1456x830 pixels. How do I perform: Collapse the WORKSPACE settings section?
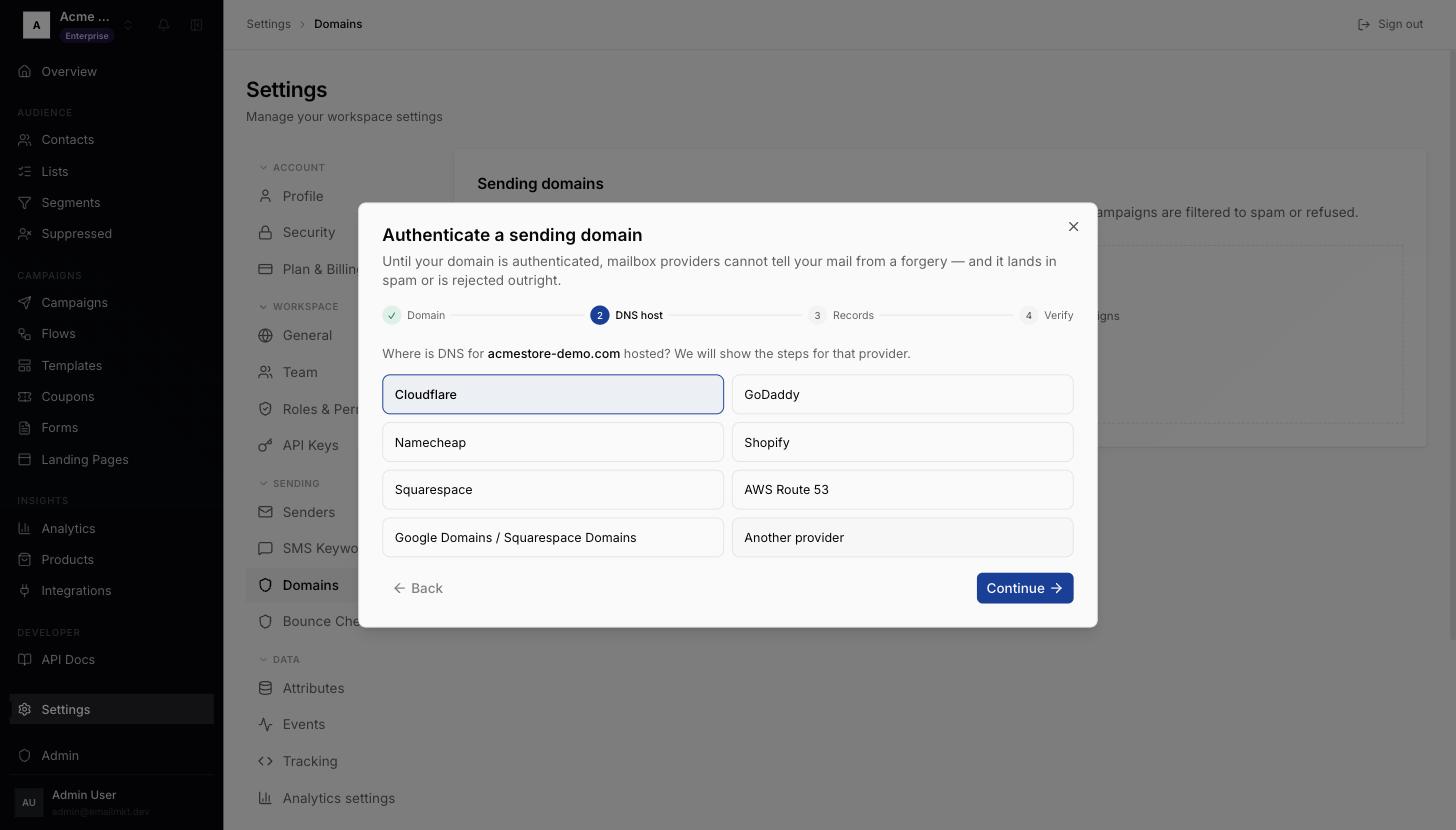(298, 307)
